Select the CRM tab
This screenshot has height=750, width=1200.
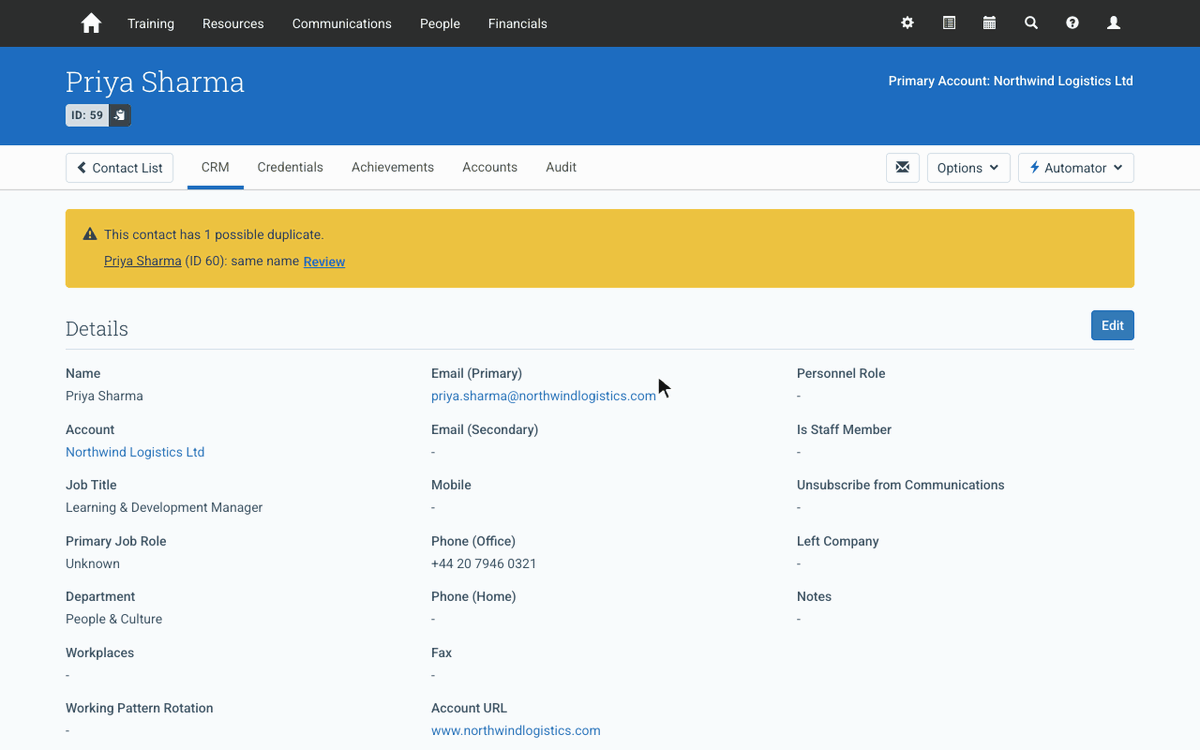[215, 167]
